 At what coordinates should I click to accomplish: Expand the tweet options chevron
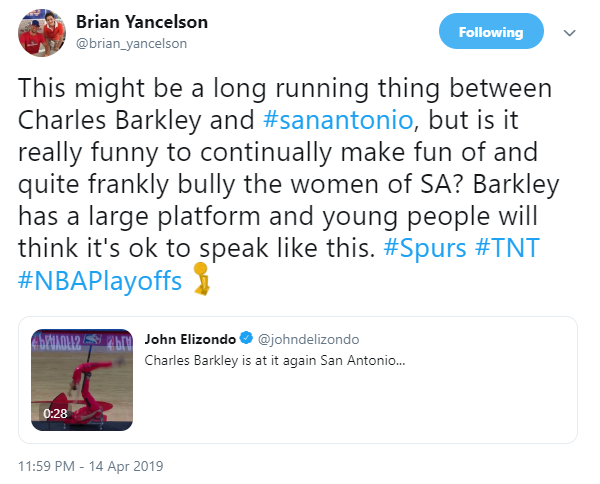coord(570,32)
